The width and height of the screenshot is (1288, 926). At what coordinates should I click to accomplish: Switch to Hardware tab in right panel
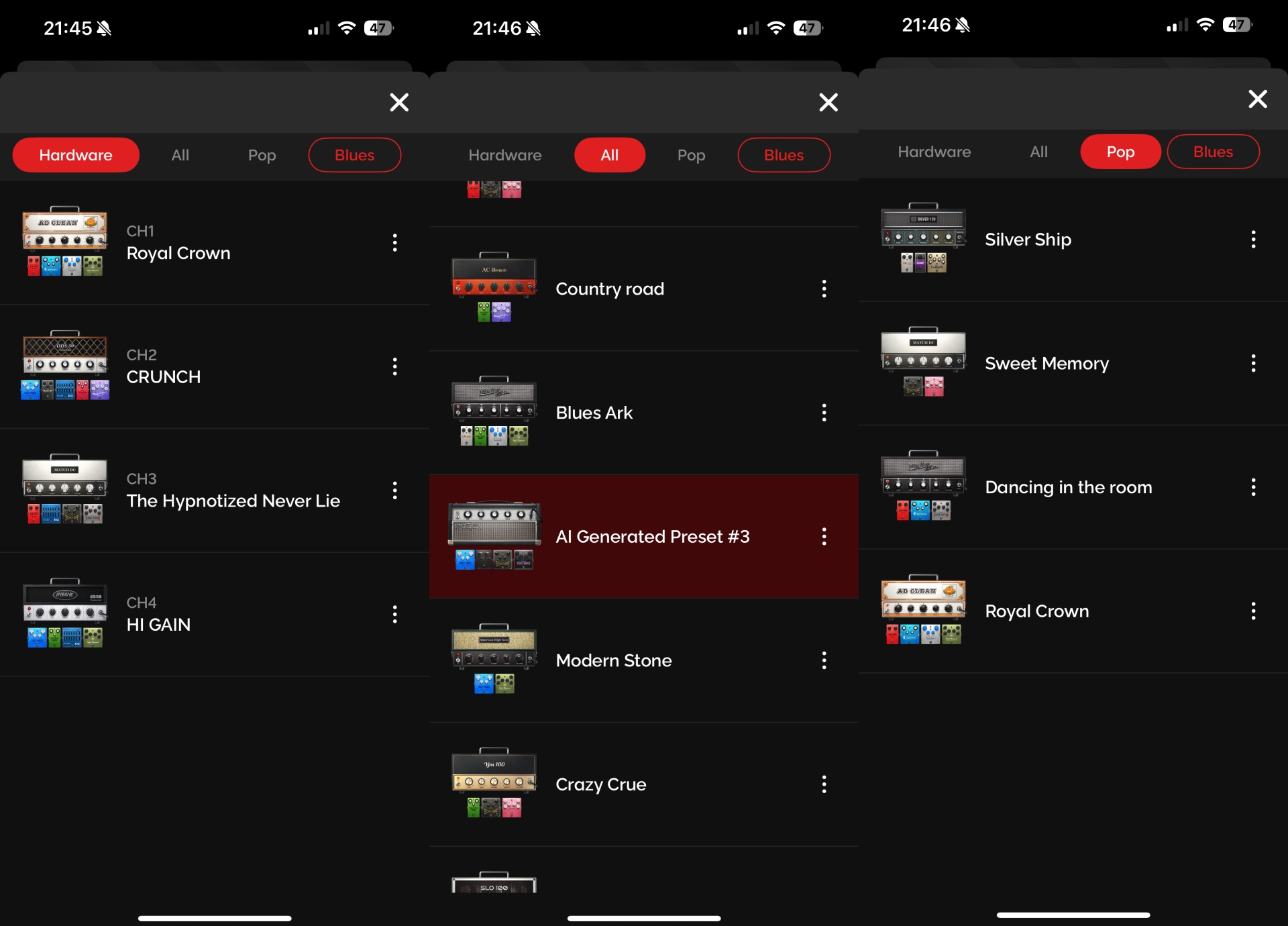pyautogui.click(x=934, y=152)
